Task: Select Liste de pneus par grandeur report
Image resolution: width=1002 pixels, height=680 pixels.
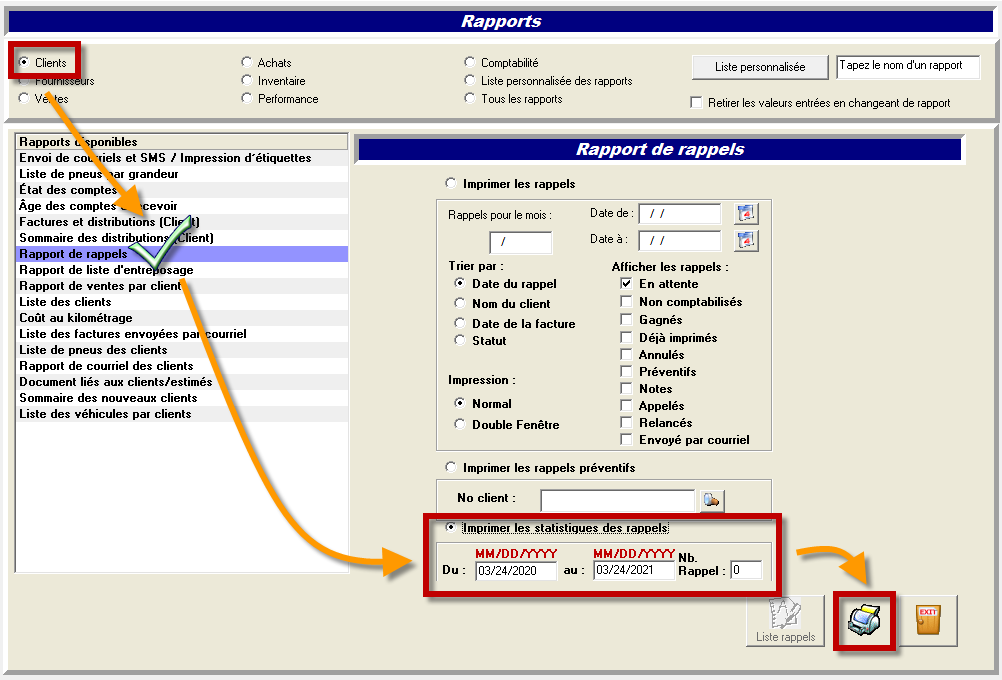Action: (182, 174)
